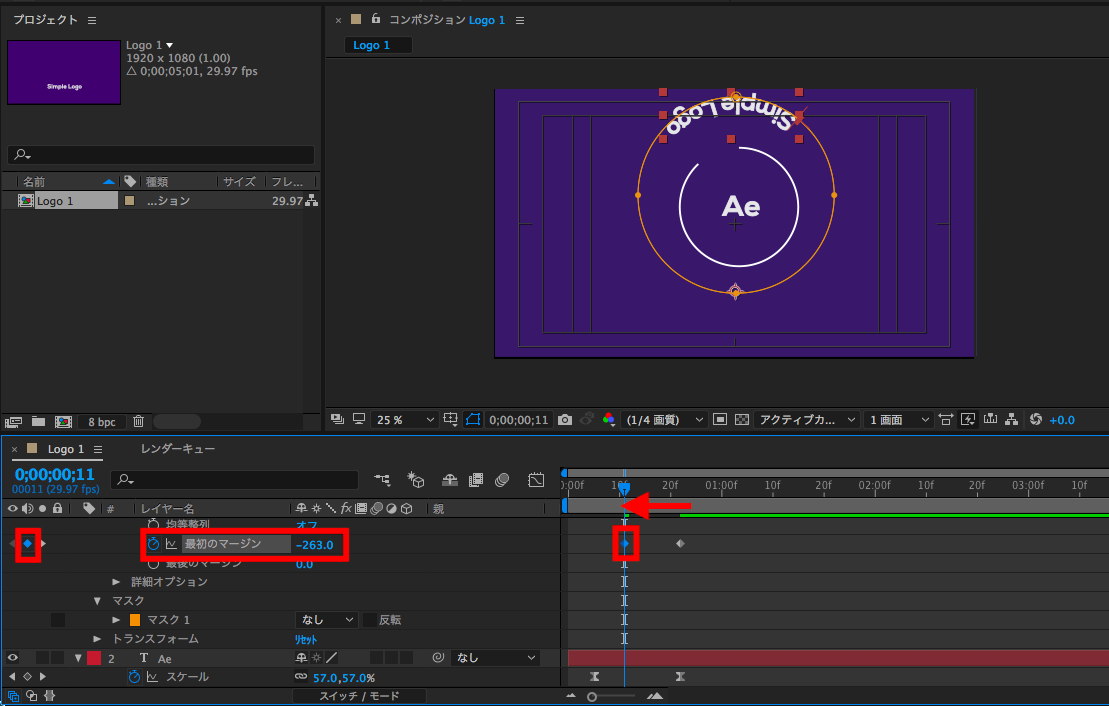
Task: Expand the 詳細オプション group
Action: point(117,582)
